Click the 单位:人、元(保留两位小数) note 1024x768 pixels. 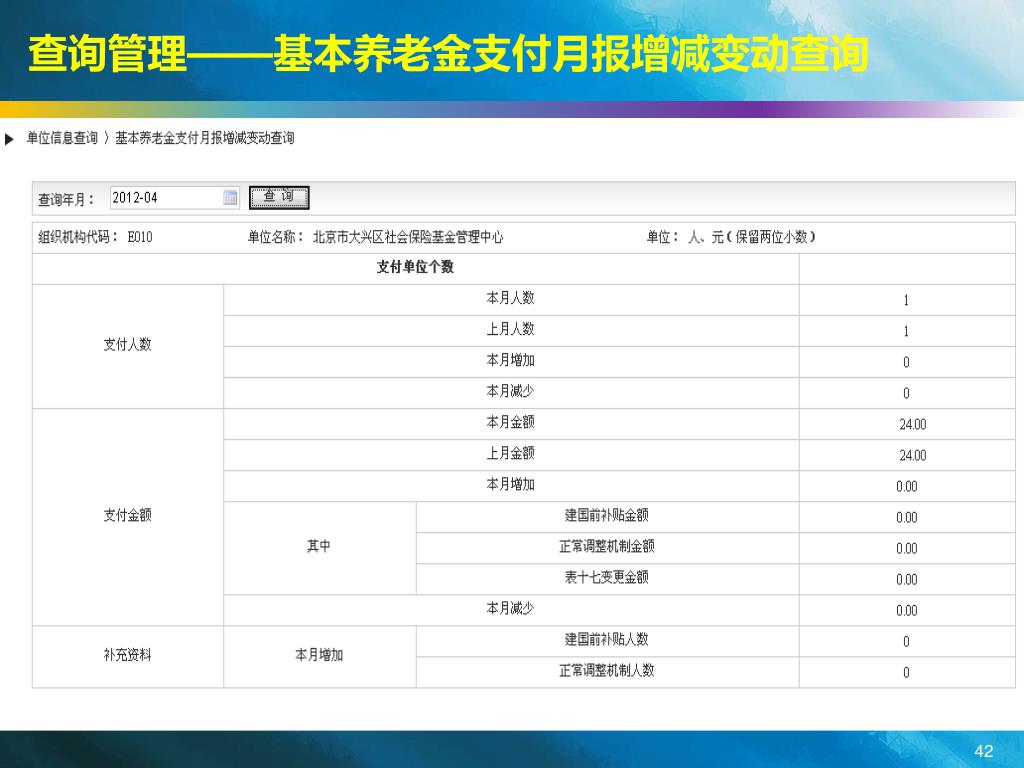pos(731,237)
